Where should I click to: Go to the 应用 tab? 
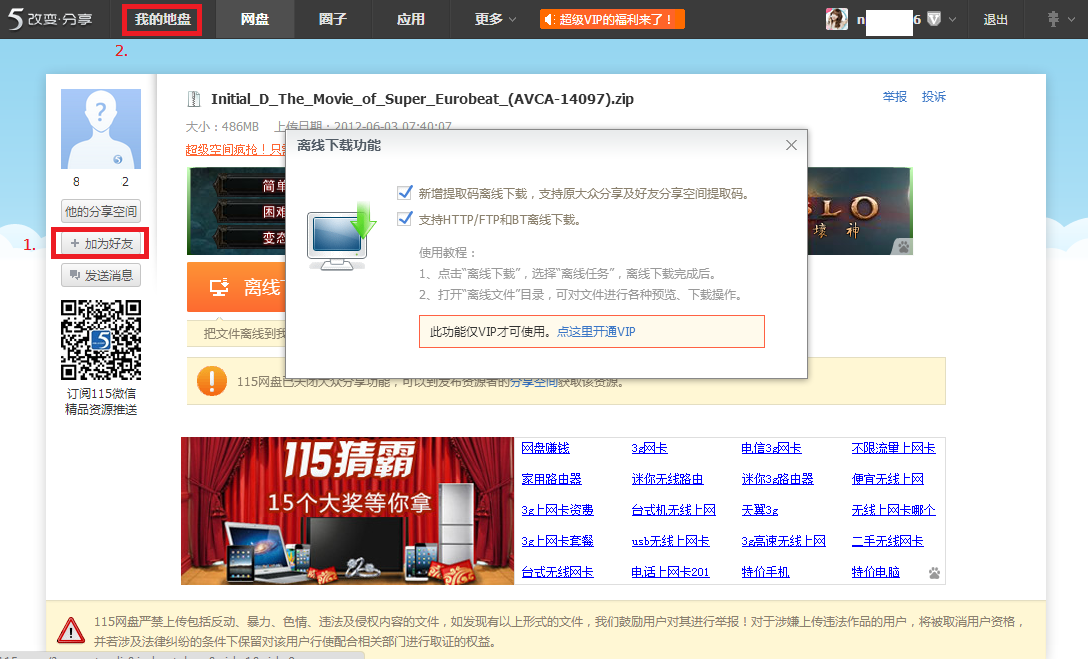point(411,19)
